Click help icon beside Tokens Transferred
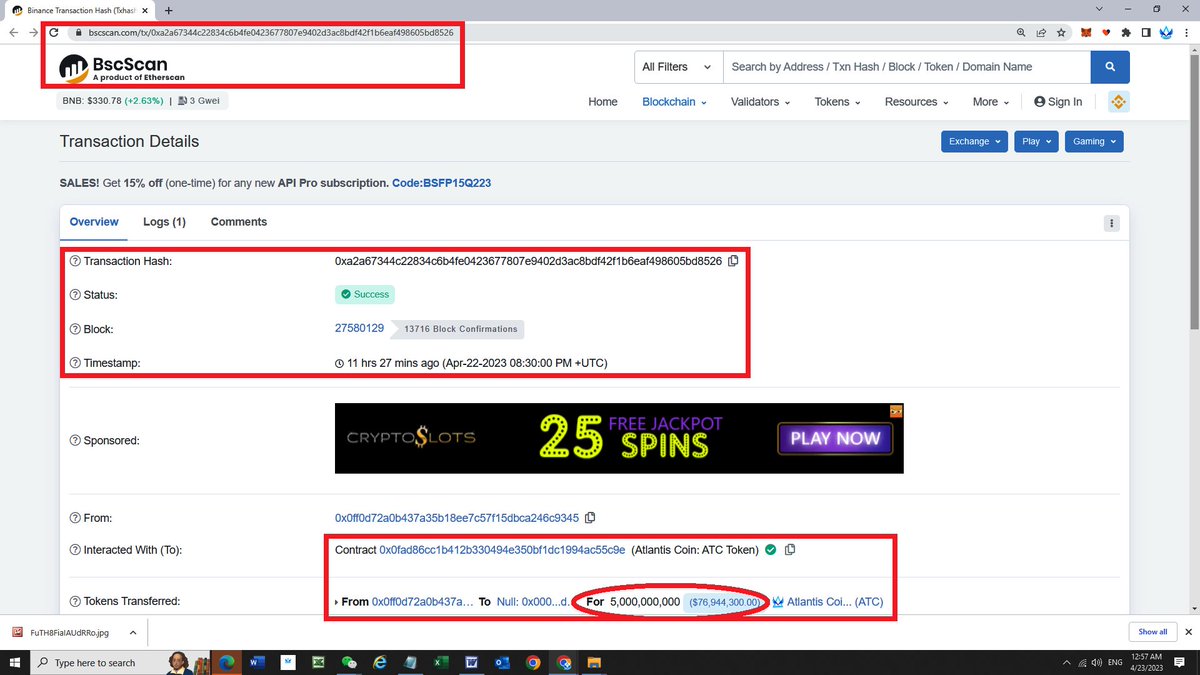Screen dimensions: 1200x675 coord(75,602)
